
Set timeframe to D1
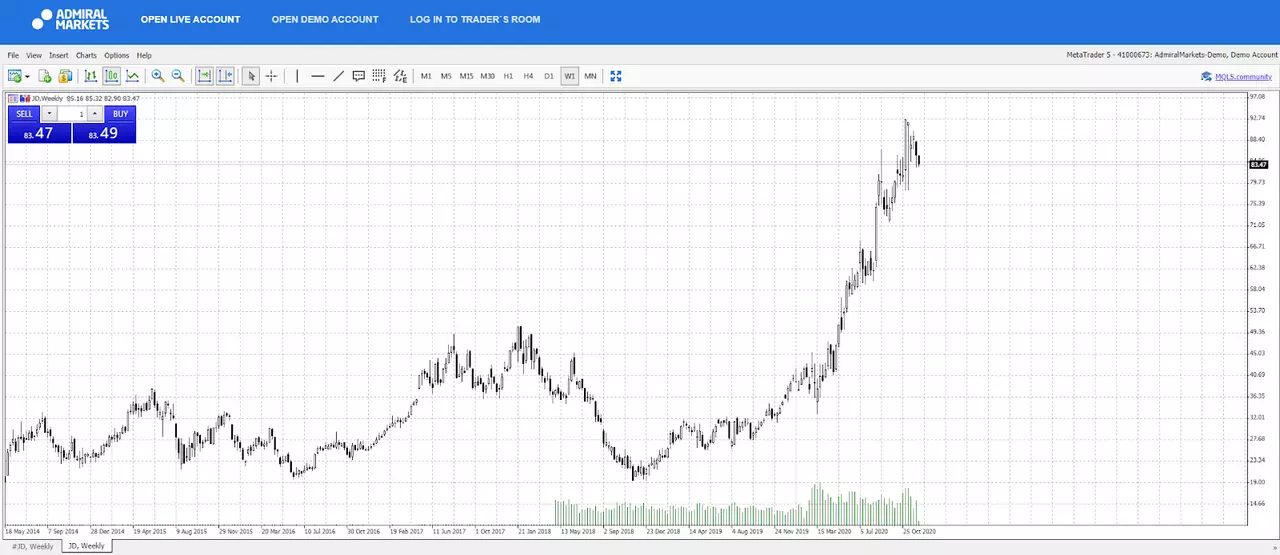(549, 76)
